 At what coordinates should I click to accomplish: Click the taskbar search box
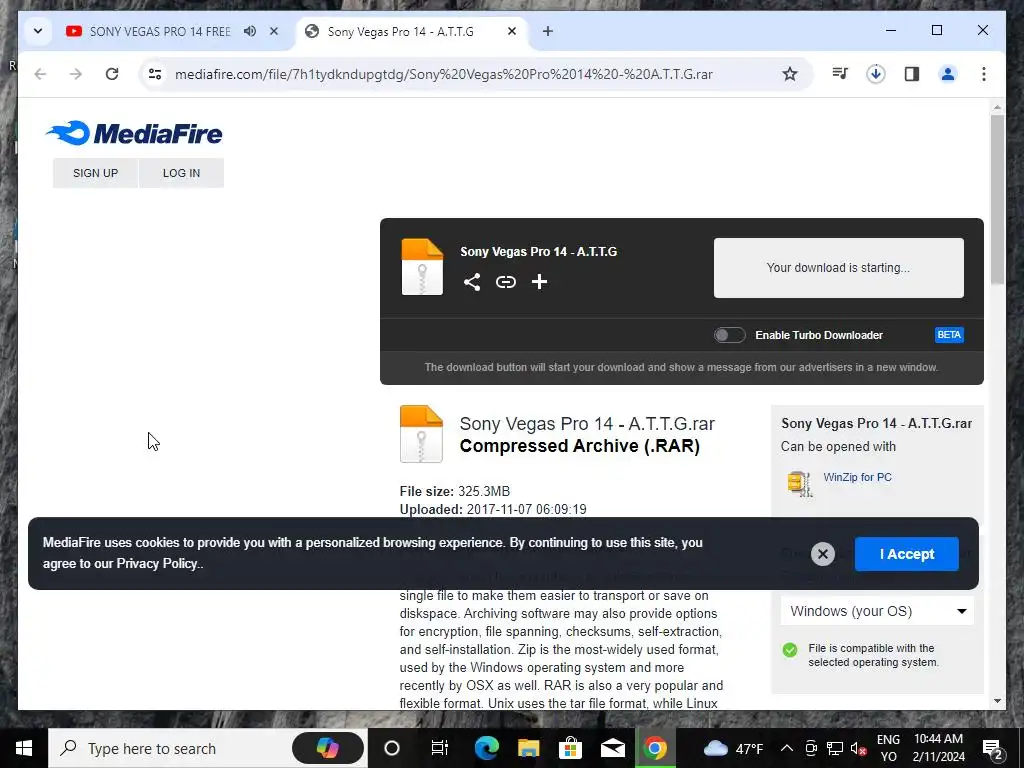tap(208, 748)
